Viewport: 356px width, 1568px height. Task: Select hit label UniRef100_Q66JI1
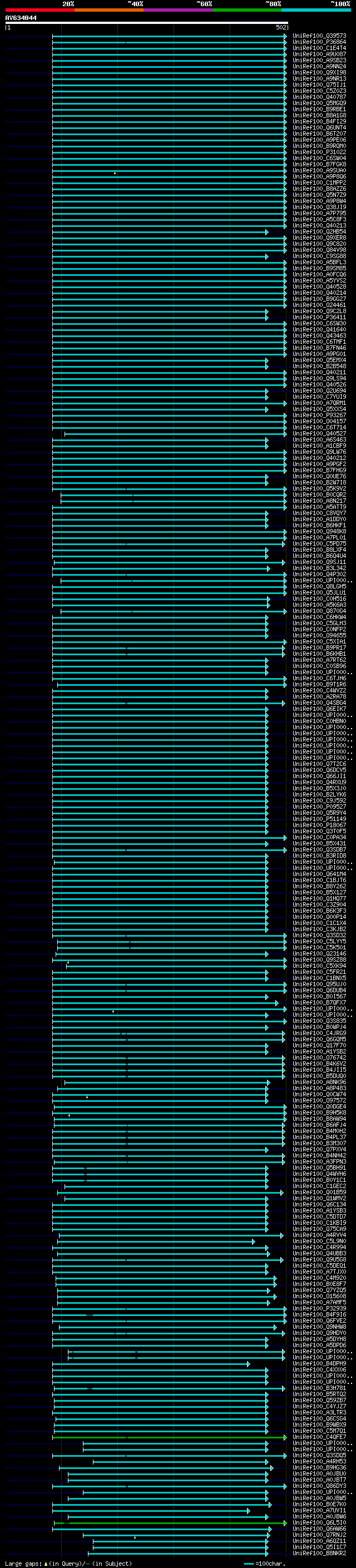[319, 776]
